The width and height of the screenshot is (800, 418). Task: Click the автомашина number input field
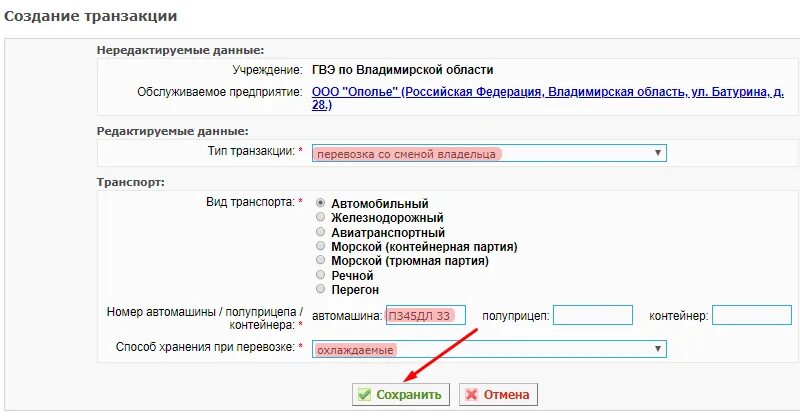click(426, 315)
